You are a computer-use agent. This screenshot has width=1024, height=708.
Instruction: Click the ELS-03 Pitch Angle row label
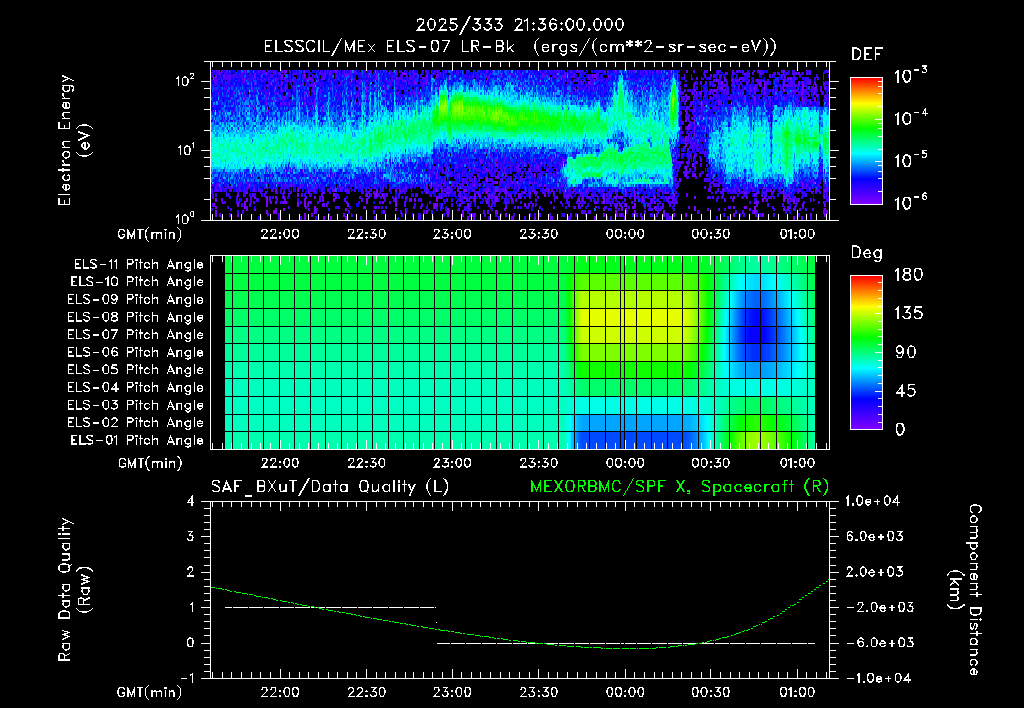click(136, 405)
